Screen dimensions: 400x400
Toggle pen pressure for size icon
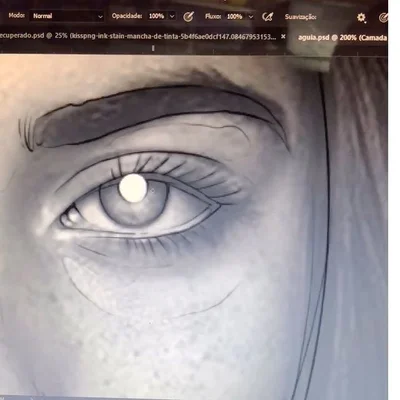(383, 18)
